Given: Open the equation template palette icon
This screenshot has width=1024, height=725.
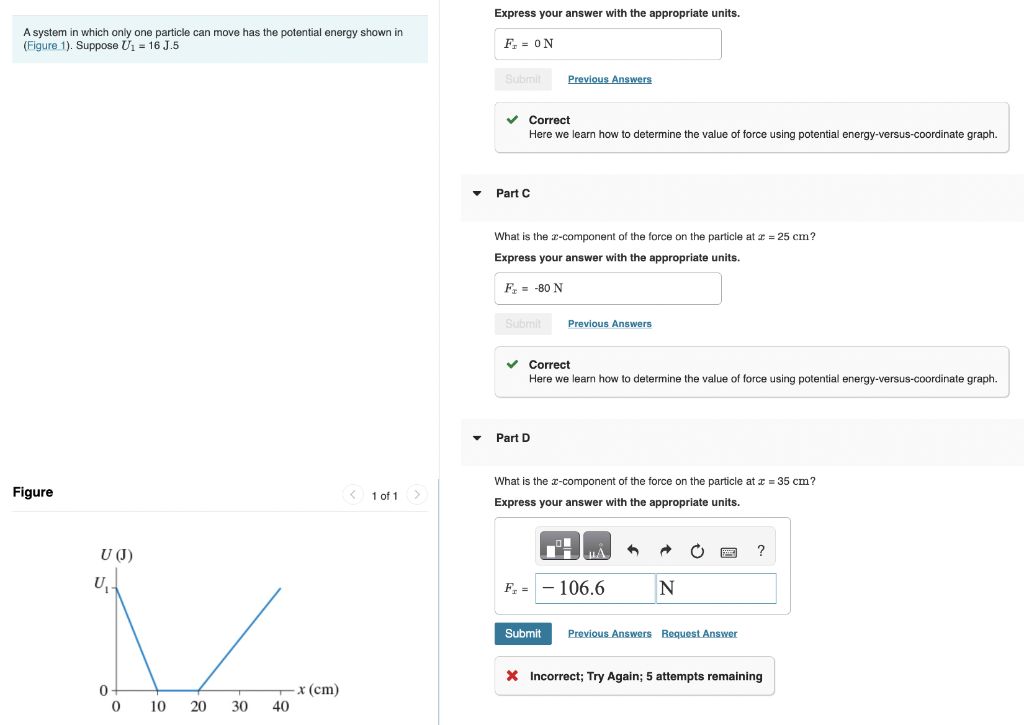Looking at the screenshot, I should 560,546.
